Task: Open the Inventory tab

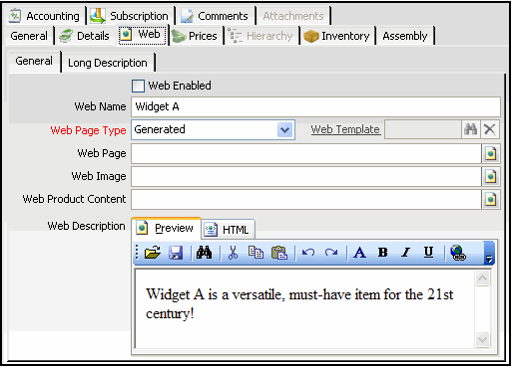Action: click(x=337, y=36)
